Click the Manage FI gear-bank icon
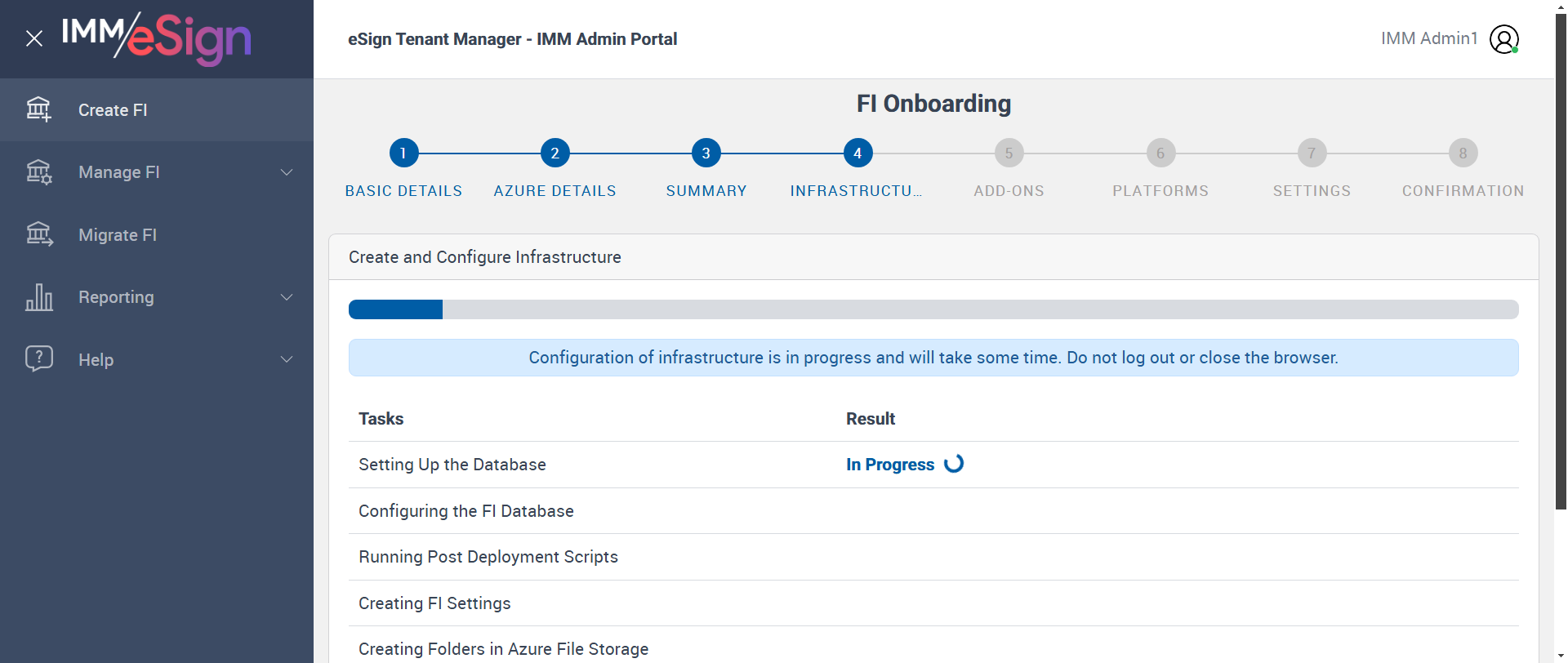The width and height of the screenshot is (1568, 663). pyautogui.click(x=38, y=172)
